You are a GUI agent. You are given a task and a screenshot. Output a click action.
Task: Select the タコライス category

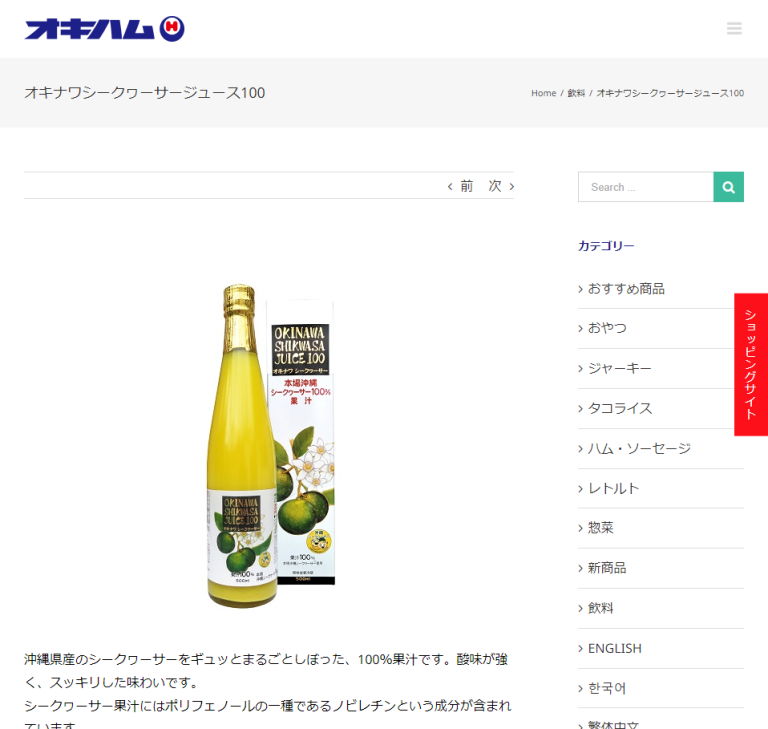point(619,409)
